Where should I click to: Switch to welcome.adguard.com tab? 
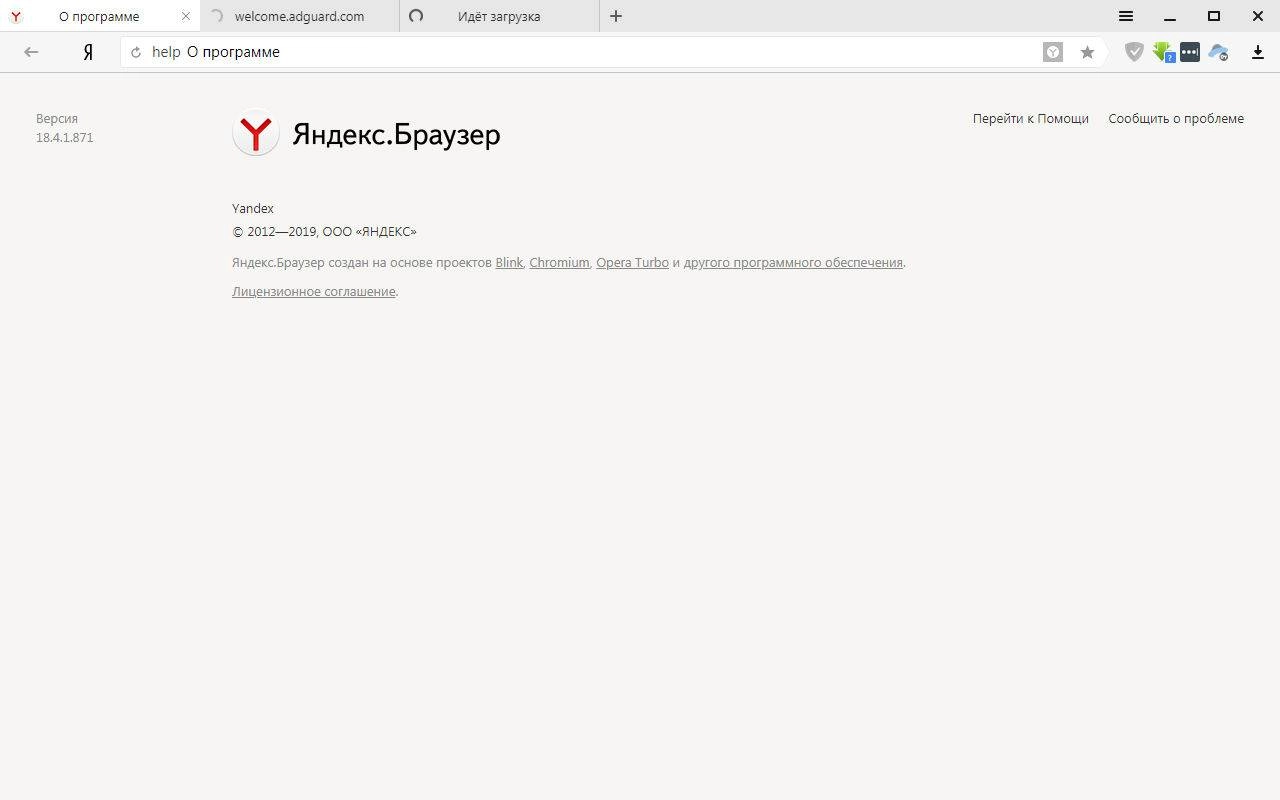coord(300,16)
